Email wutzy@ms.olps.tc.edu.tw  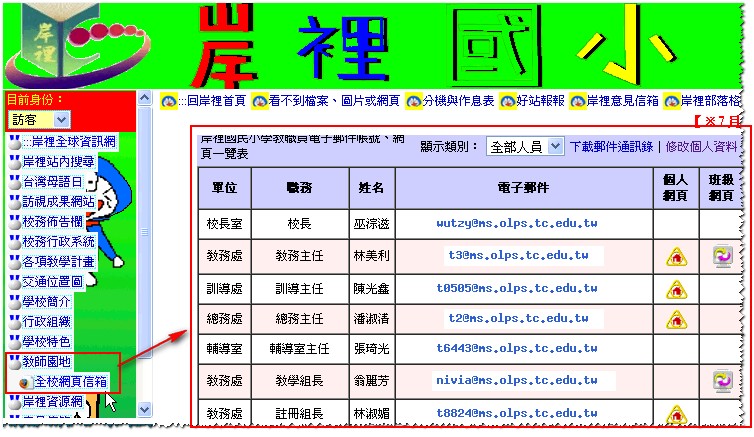click(x=517, y=224)
